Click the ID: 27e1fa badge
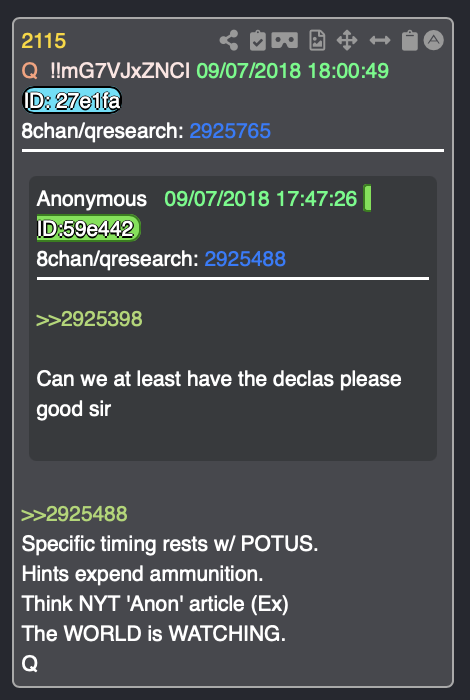470x700 pixels. [x=71, y=100]
